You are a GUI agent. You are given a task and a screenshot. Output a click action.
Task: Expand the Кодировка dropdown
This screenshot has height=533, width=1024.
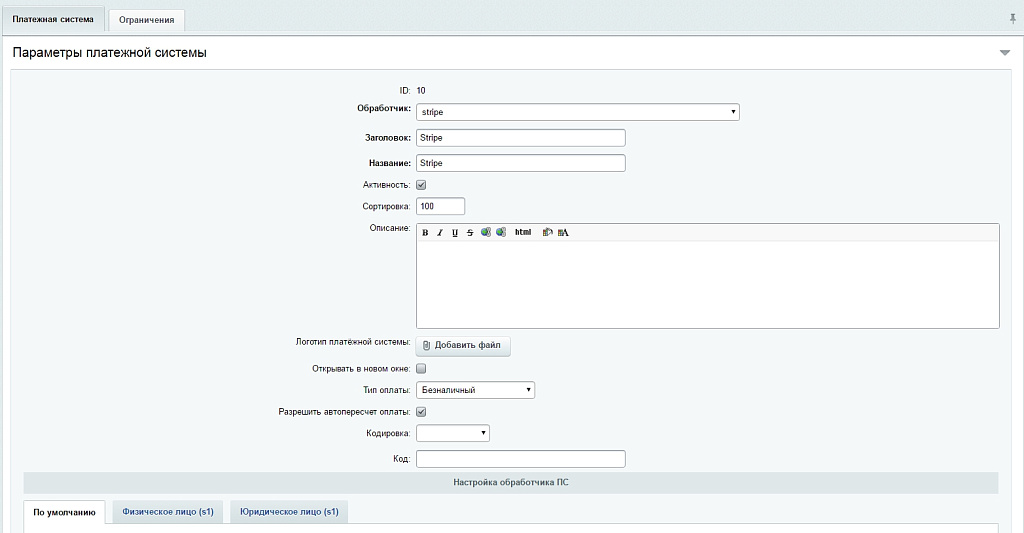pyautogui.click(x=453, y=433)
